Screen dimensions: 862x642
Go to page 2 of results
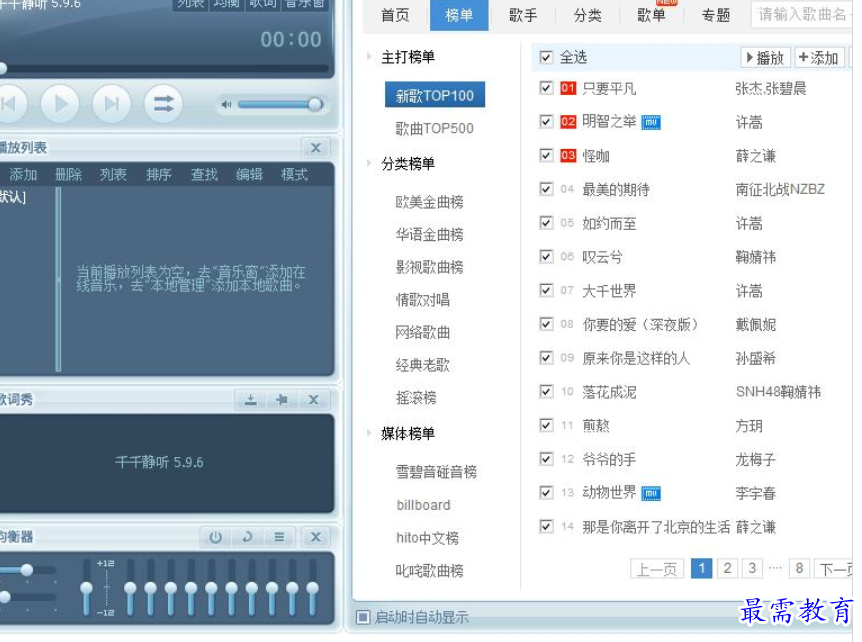(727, 568)
